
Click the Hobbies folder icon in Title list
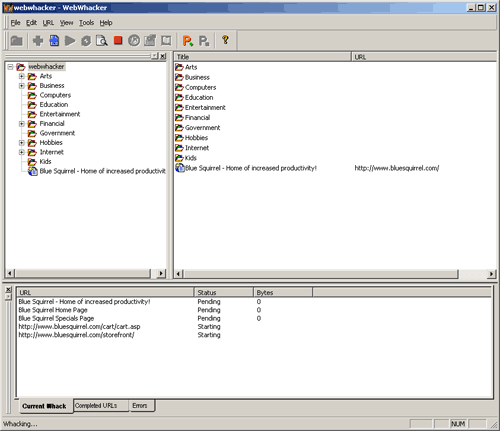(x=179, y=138)
